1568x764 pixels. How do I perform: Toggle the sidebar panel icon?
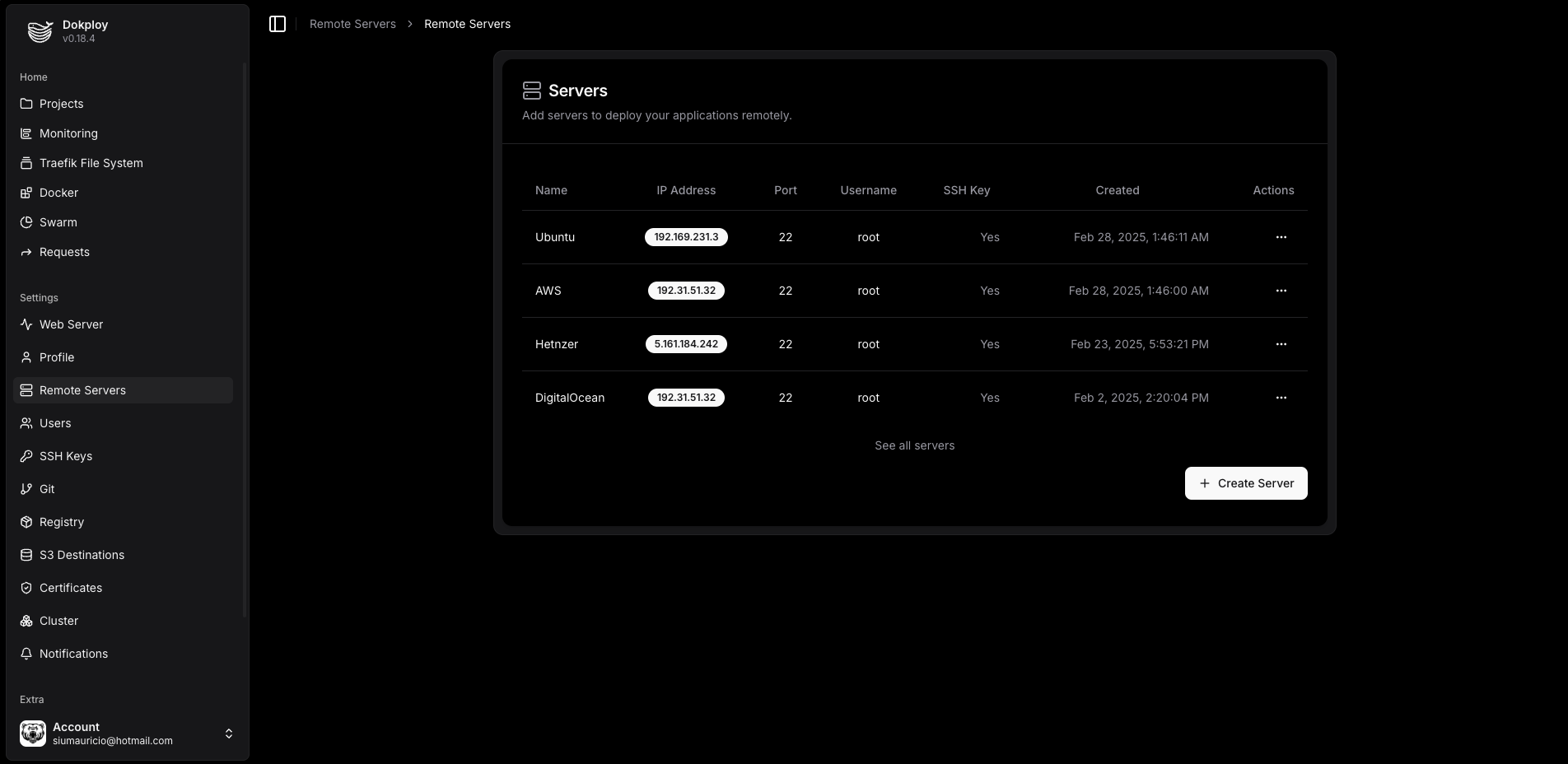(278, 24)
